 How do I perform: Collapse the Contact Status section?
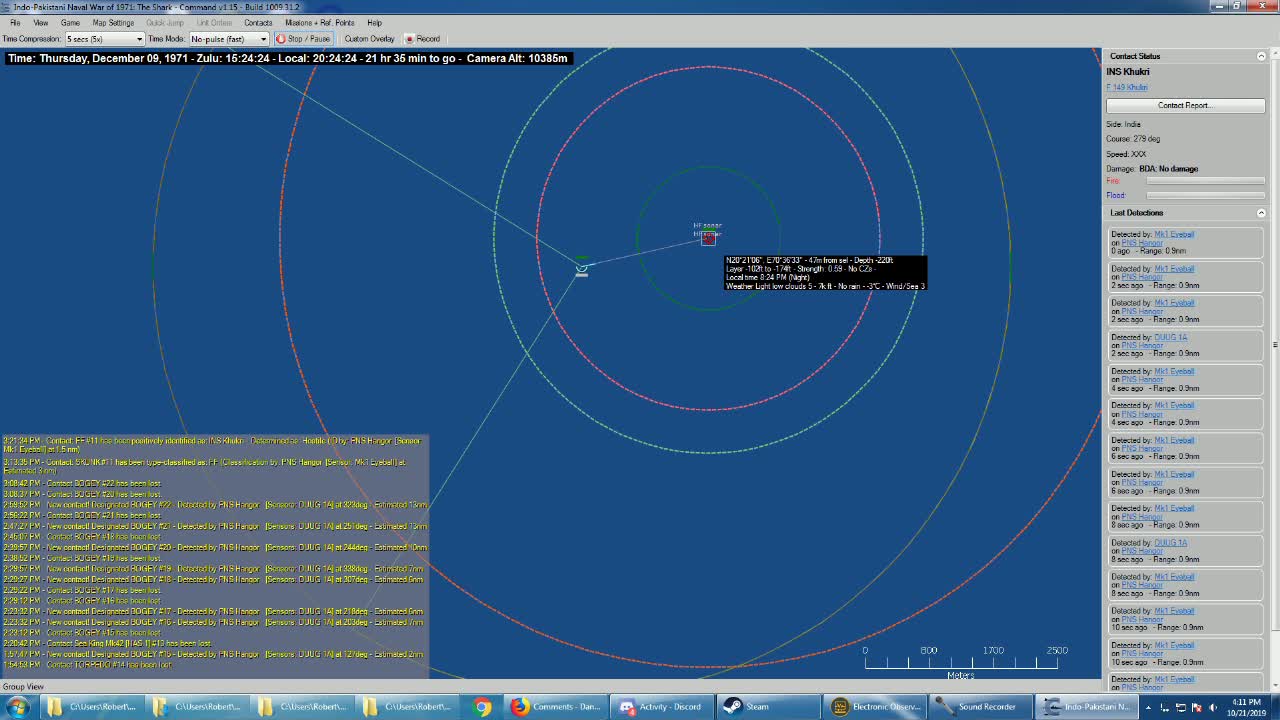coord(1261,56)
